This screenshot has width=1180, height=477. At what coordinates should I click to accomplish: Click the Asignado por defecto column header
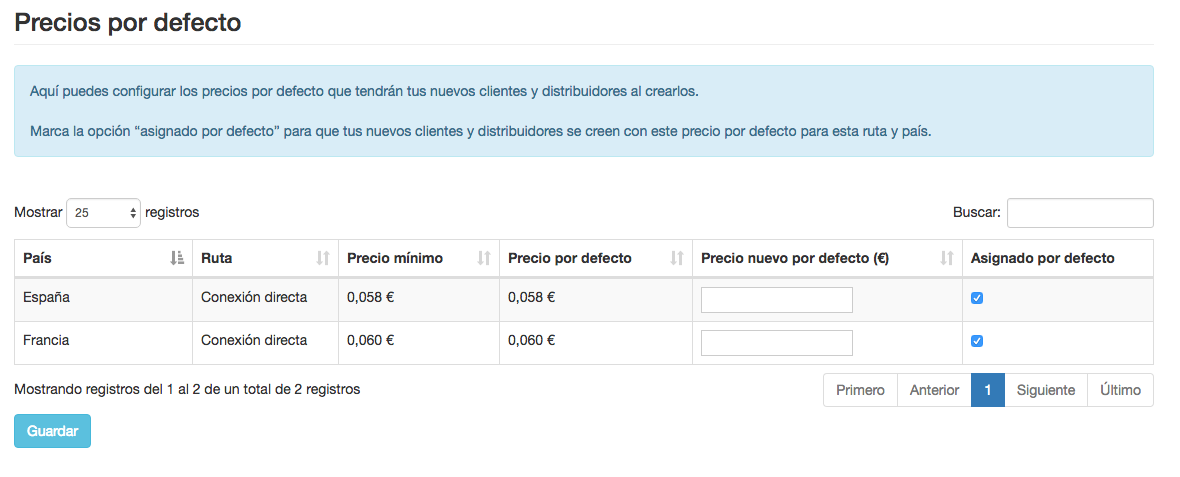1042,258
